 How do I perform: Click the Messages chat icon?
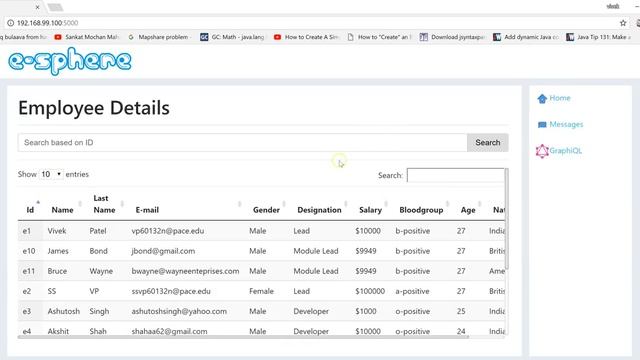pos(542,125)
